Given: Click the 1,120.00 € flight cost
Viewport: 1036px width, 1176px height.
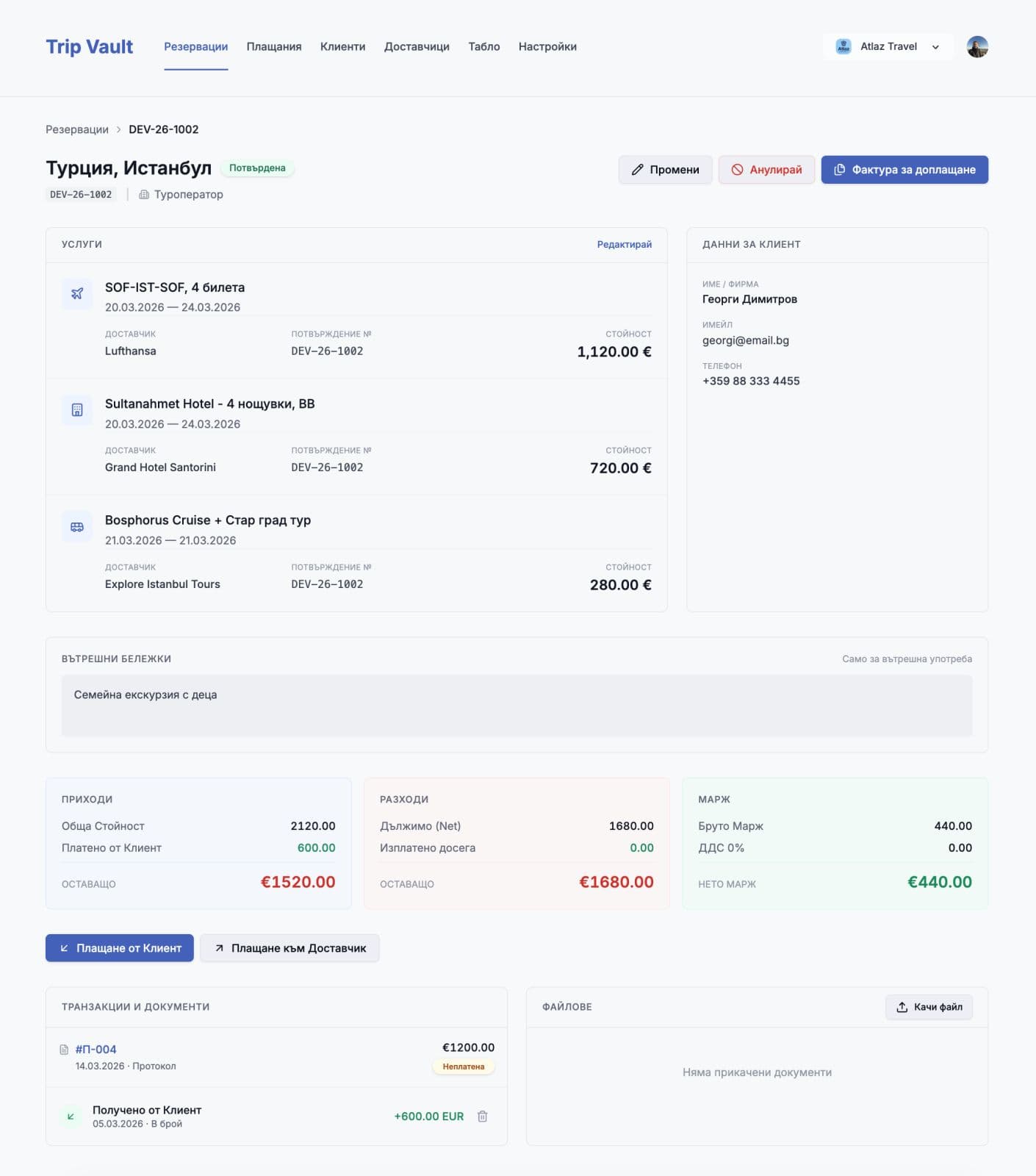Looking at the screenshot, I should pos(614,352).
